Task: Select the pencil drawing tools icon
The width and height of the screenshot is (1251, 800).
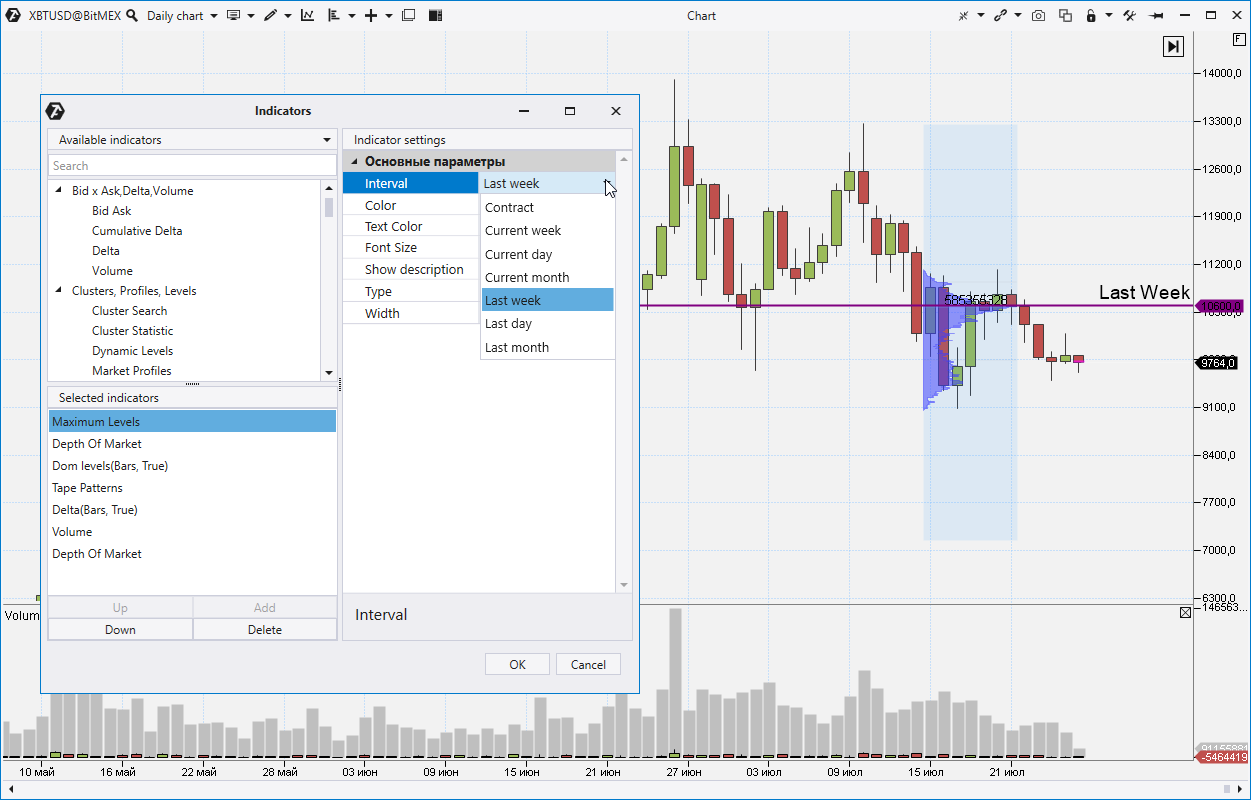Action: click(272, 15)
